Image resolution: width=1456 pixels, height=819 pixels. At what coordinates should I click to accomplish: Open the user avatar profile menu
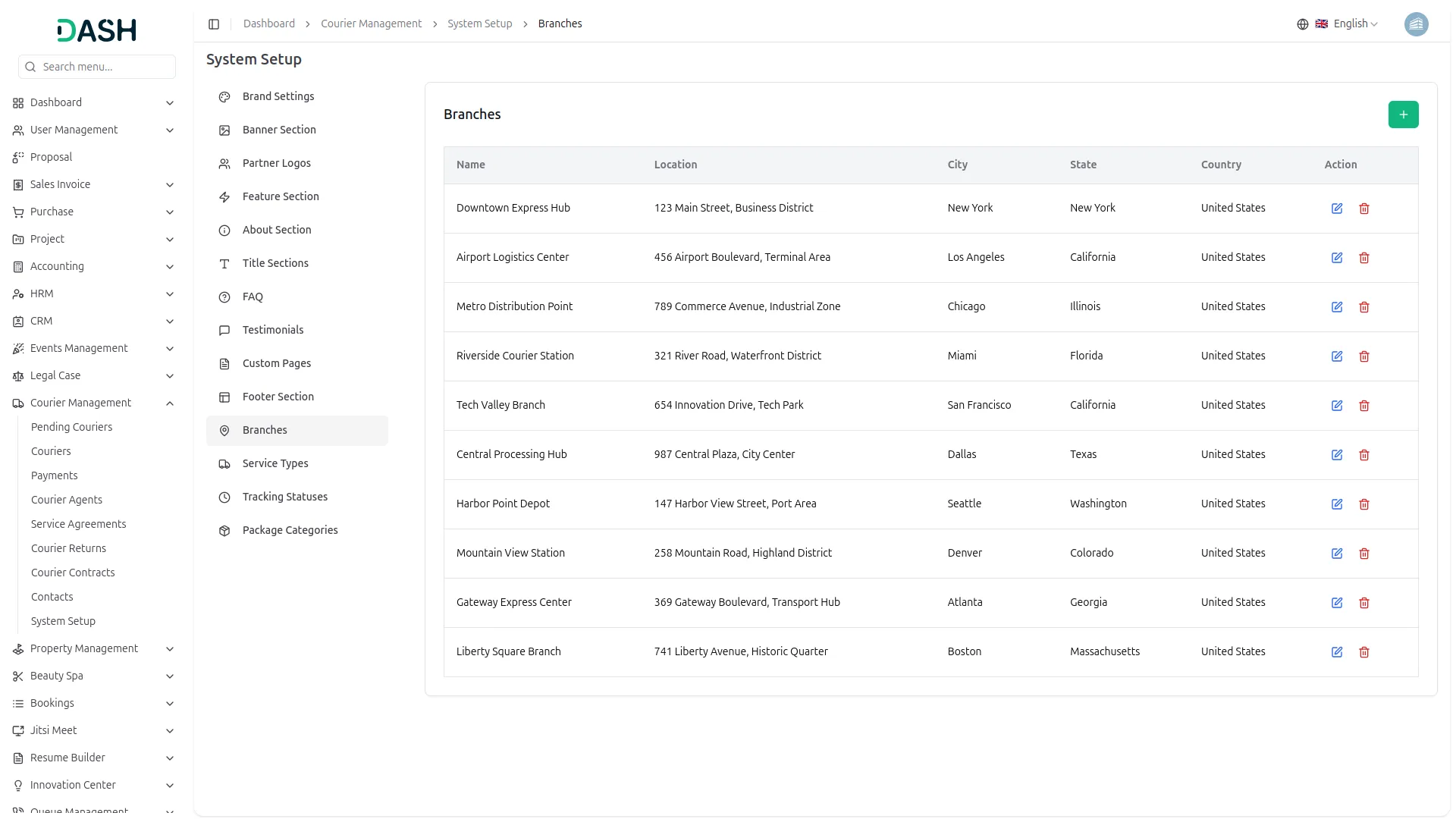[1416, 24]
